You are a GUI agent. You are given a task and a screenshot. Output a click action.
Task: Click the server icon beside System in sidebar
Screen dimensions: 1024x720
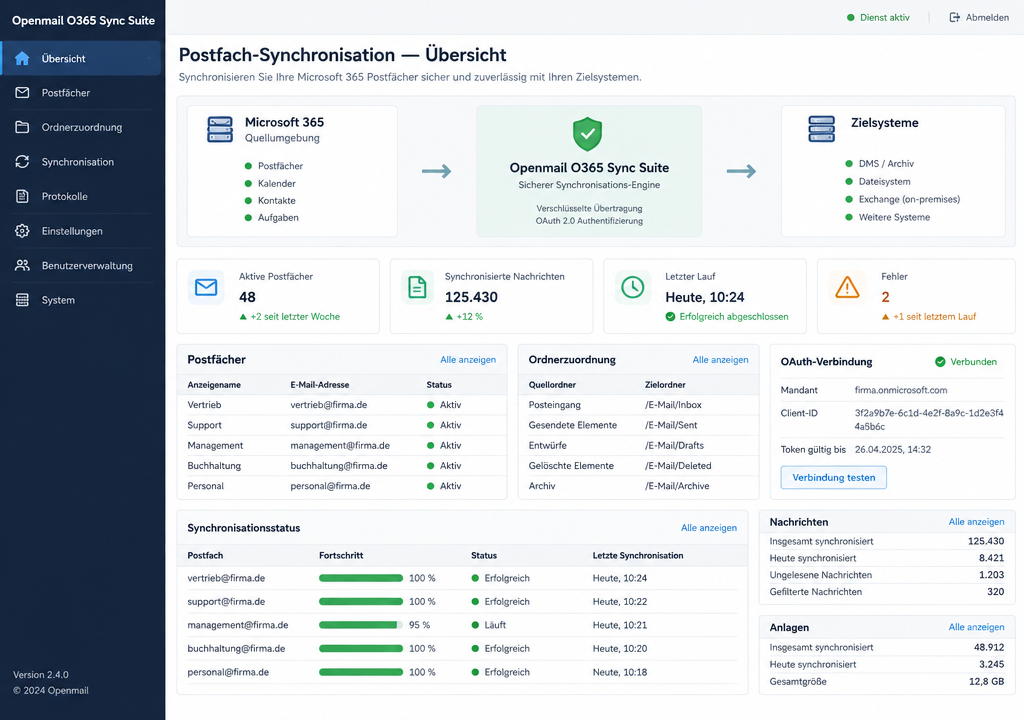coord(22,300)
